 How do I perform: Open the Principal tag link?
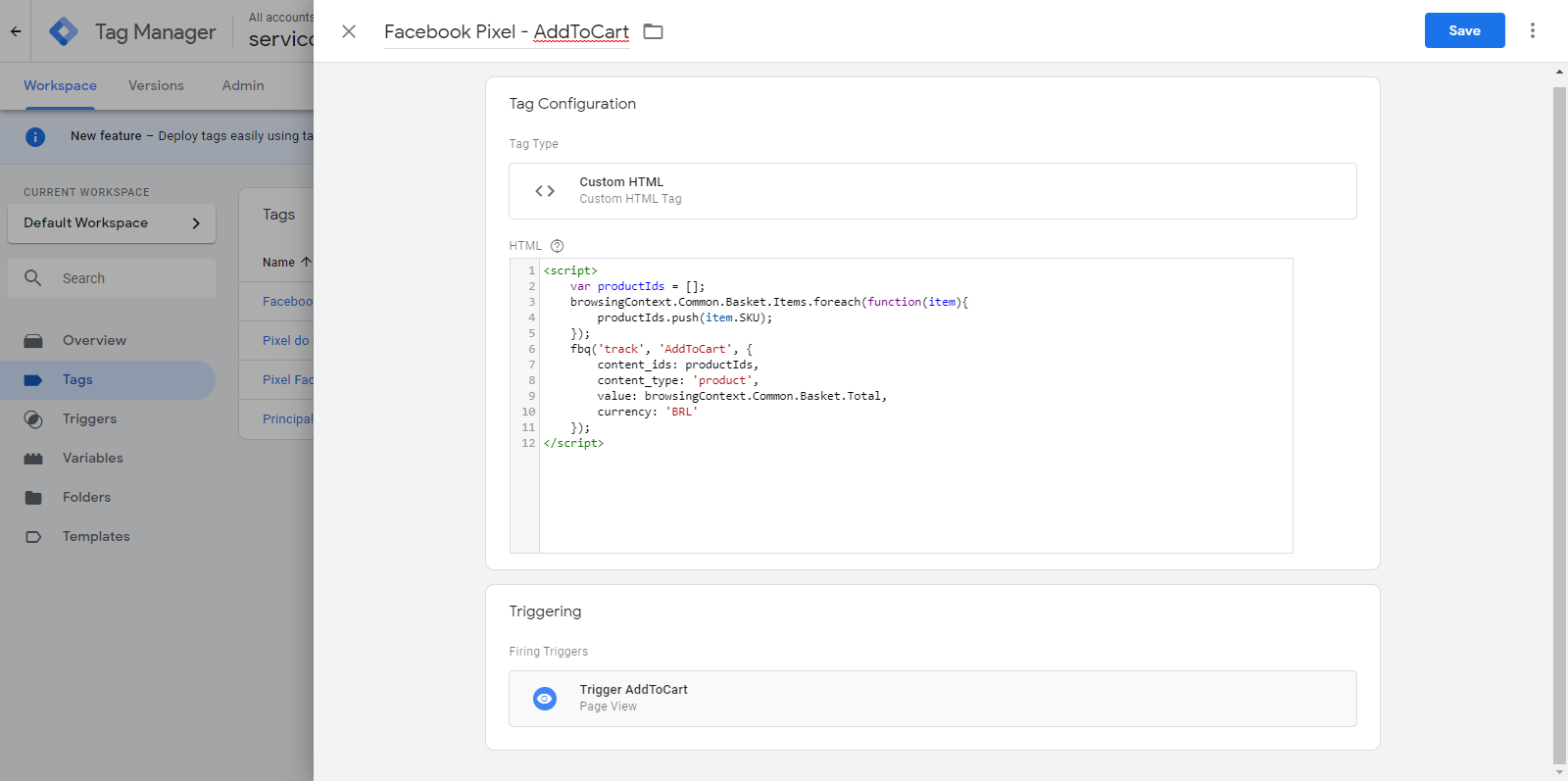[x=287, y=419]
